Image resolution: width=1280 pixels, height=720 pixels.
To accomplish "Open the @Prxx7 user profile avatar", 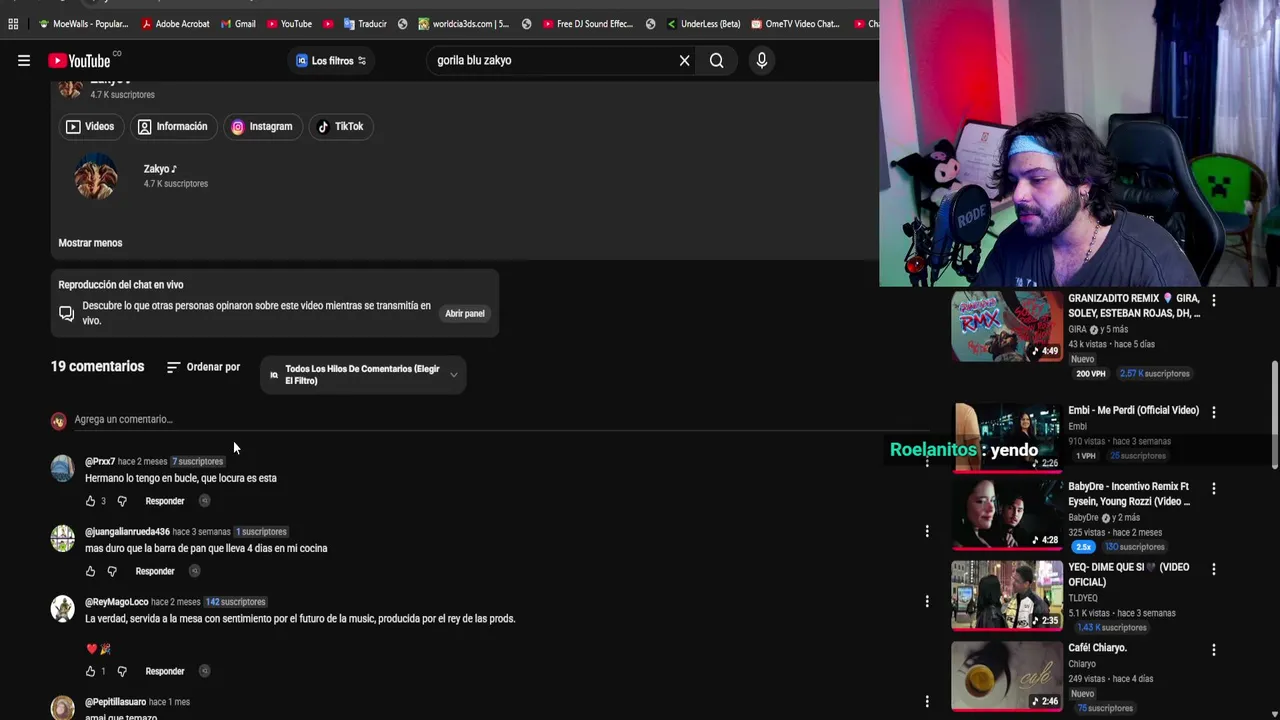I will click(62, 468).
